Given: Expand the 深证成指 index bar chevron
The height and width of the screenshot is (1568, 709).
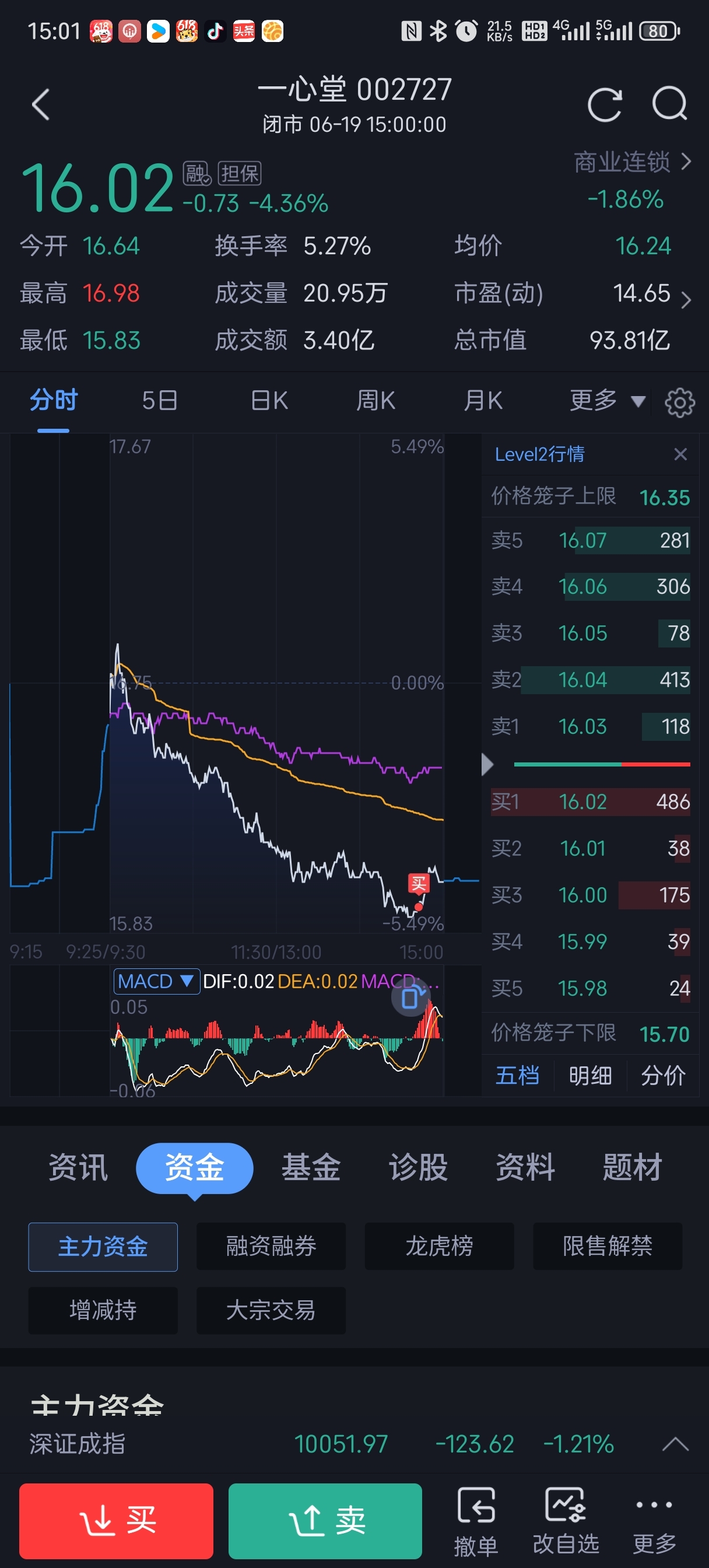Looking at the screenshot, I should (x=675, y=1444).
